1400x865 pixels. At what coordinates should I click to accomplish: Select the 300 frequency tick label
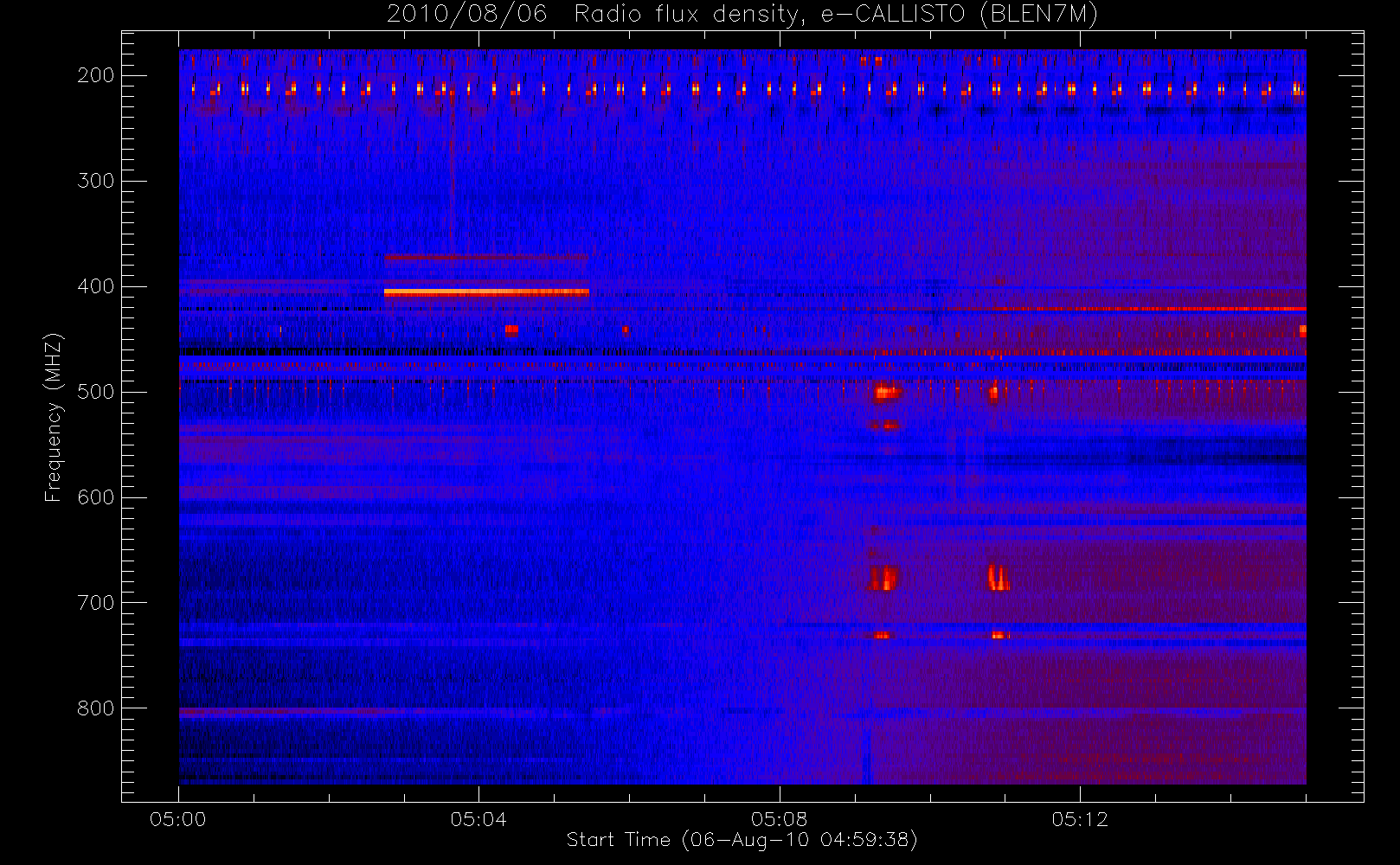[x=96, y=181]
